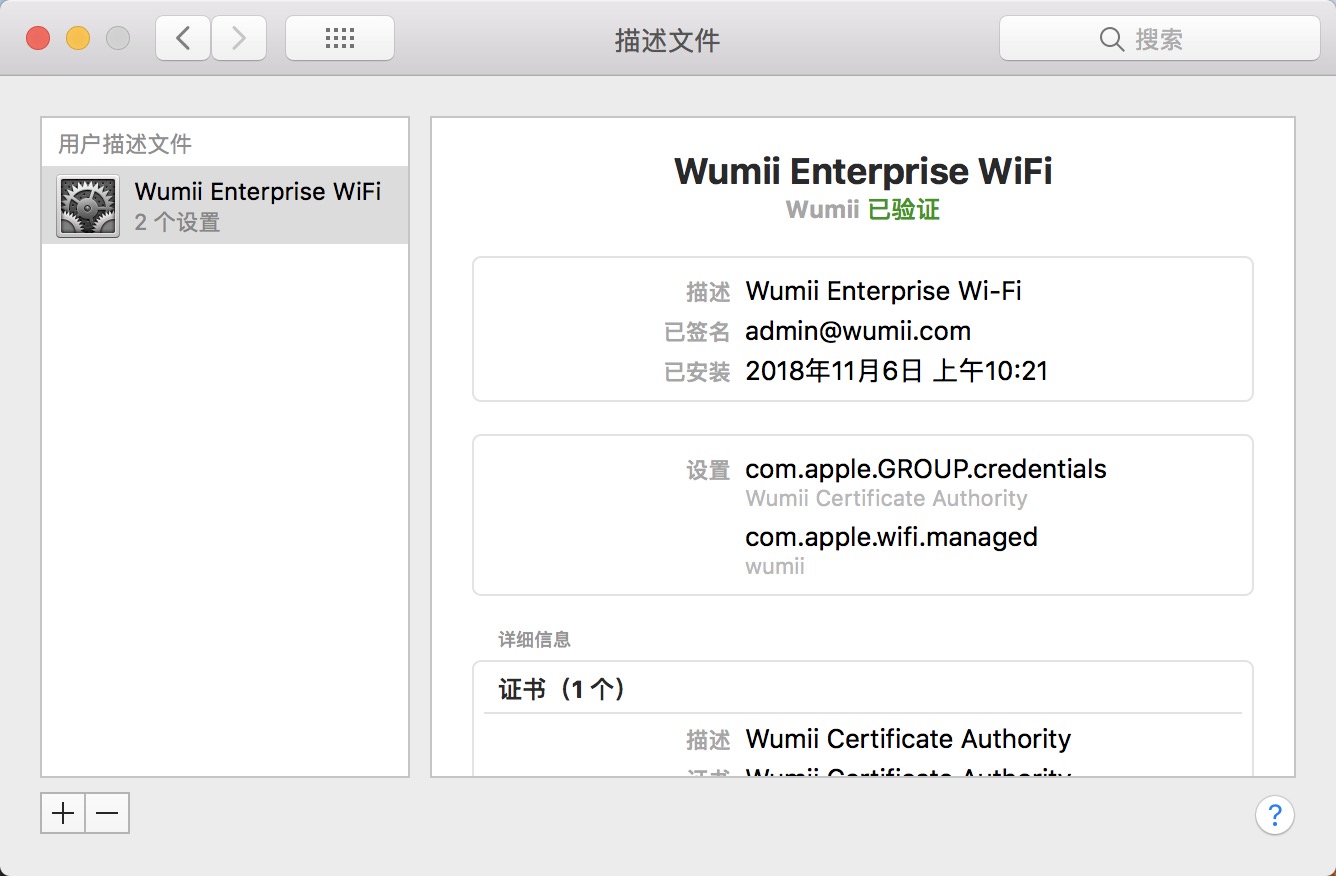Viewport: 1336px width, 876px height.
Task: Click the magnifier icon in search box
Action: (x=1111, y=39)
